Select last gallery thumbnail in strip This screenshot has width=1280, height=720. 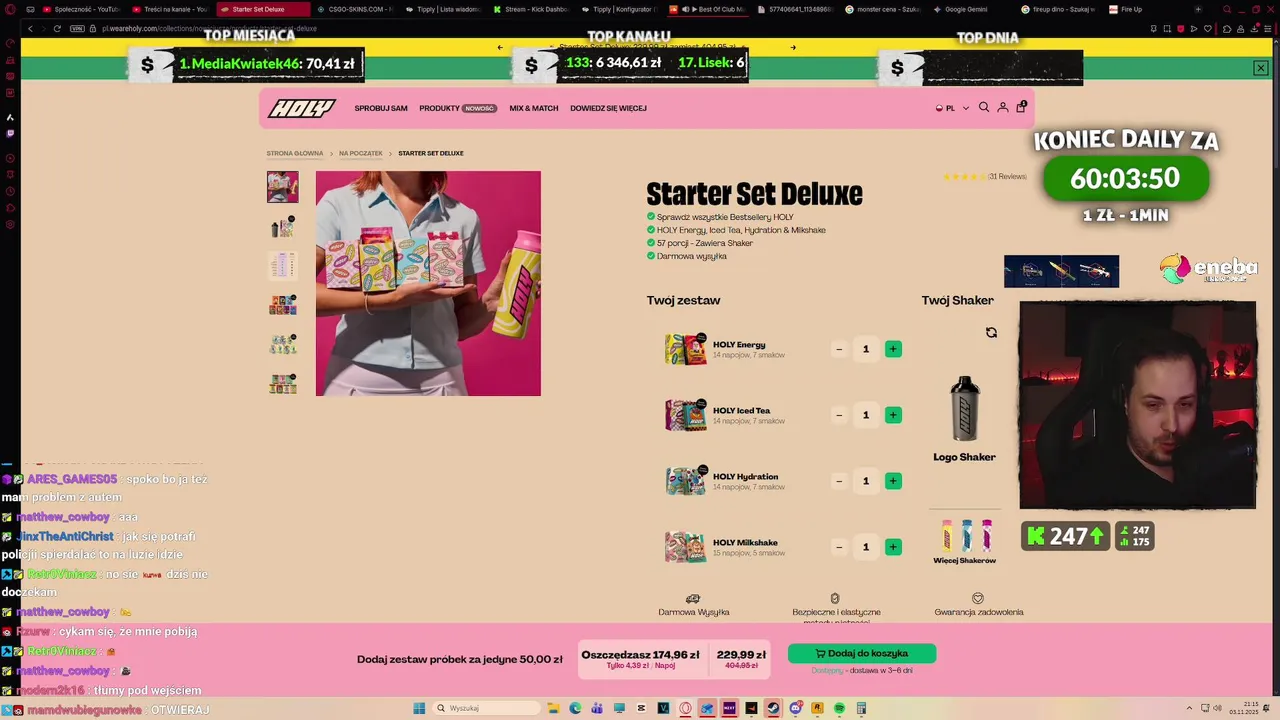pos(282,383)
